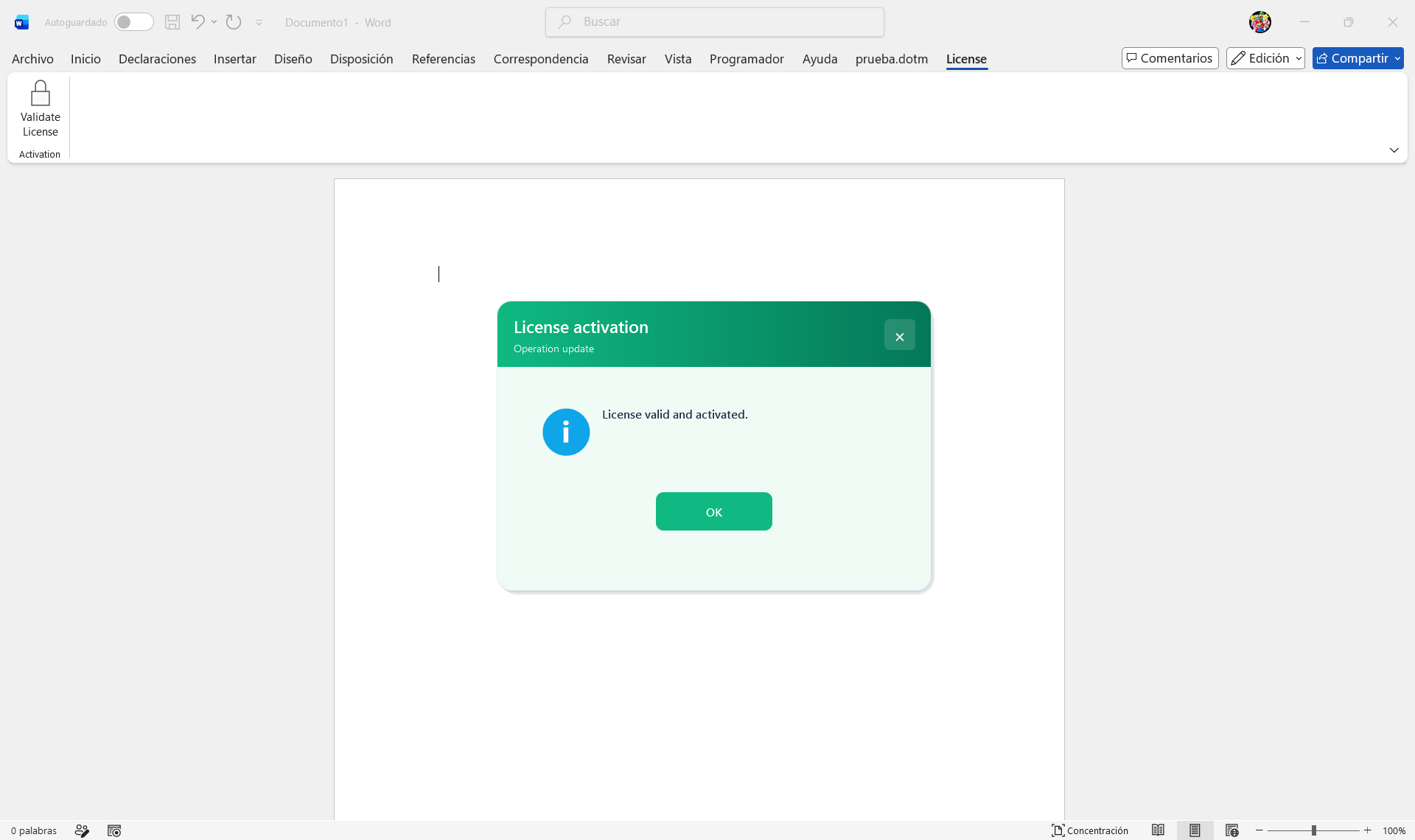Screen dimensions: 1415x840
Task: Open the Compartir share dropdown
Action: coord(1397,58)
